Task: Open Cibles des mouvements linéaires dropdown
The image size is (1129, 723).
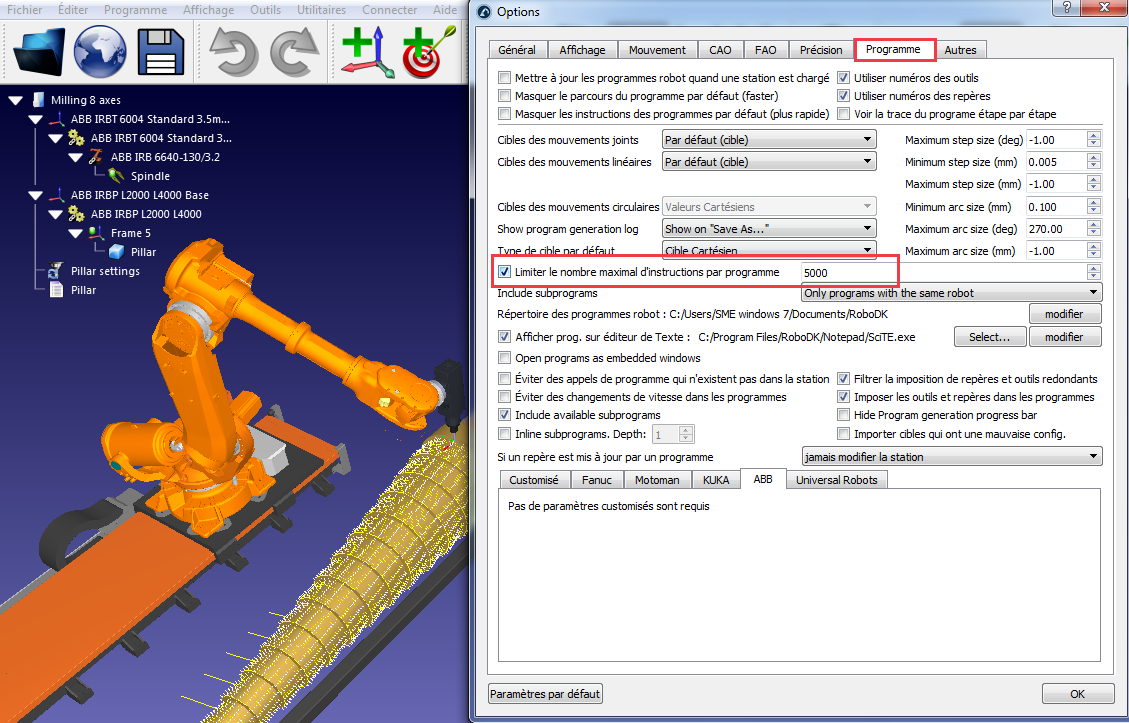Action: click(769, 162)
